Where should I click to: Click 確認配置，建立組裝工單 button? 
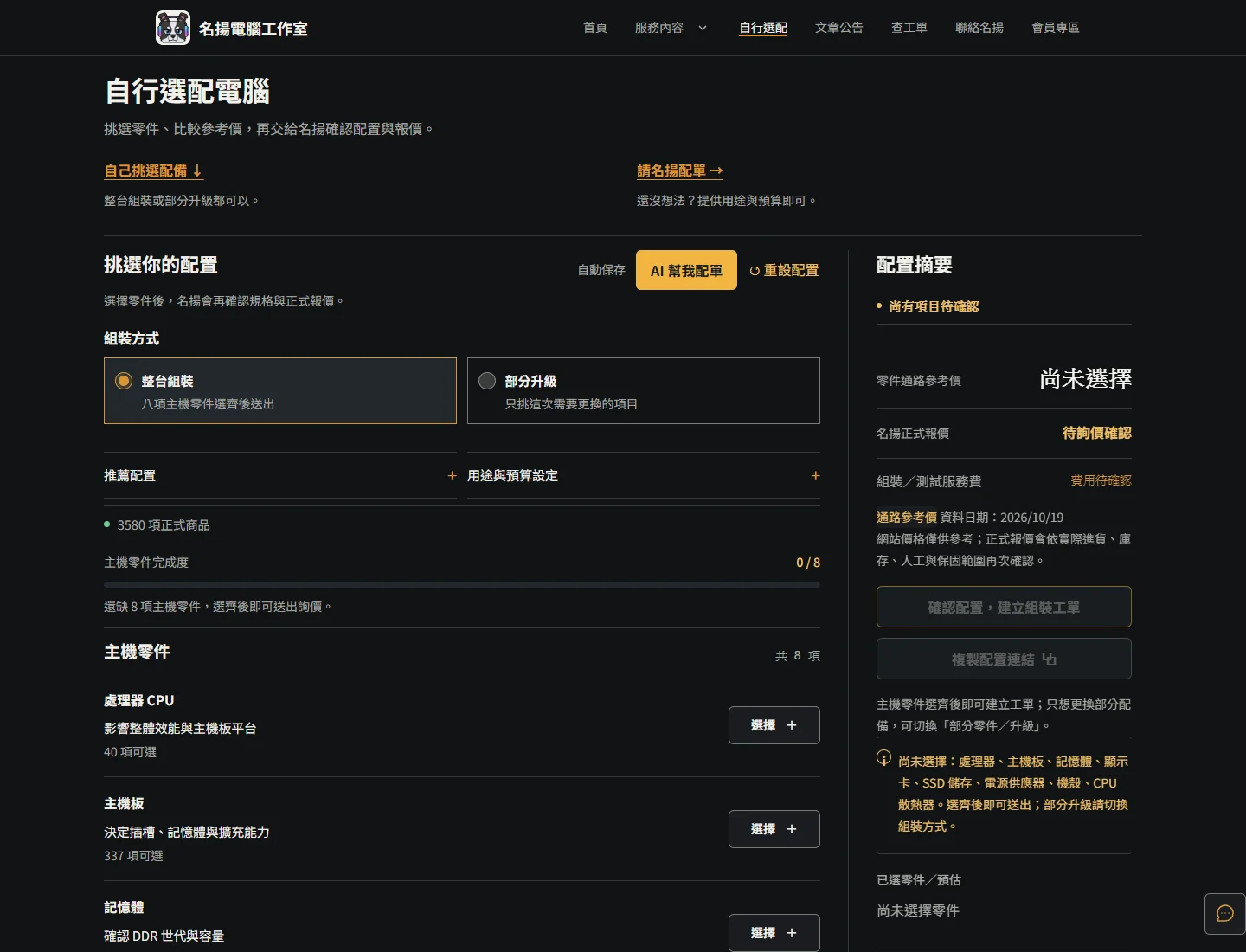(1004, 607)
